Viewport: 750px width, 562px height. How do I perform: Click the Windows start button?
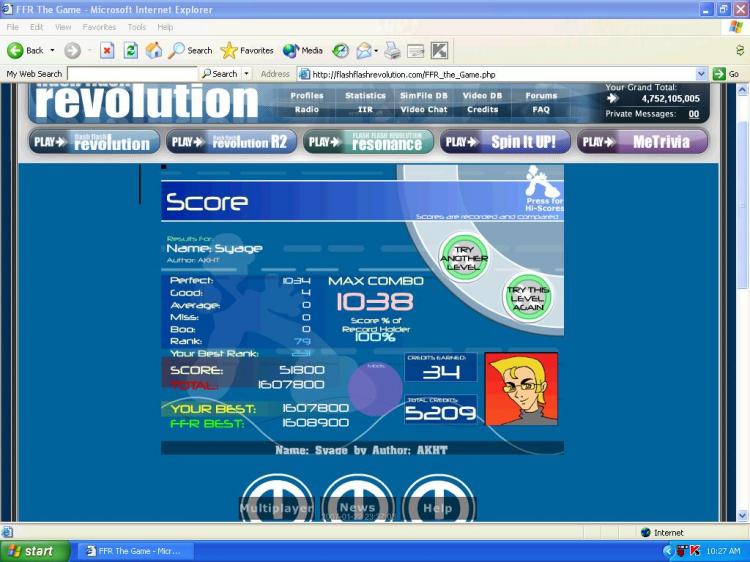click(x=35, y=551)
